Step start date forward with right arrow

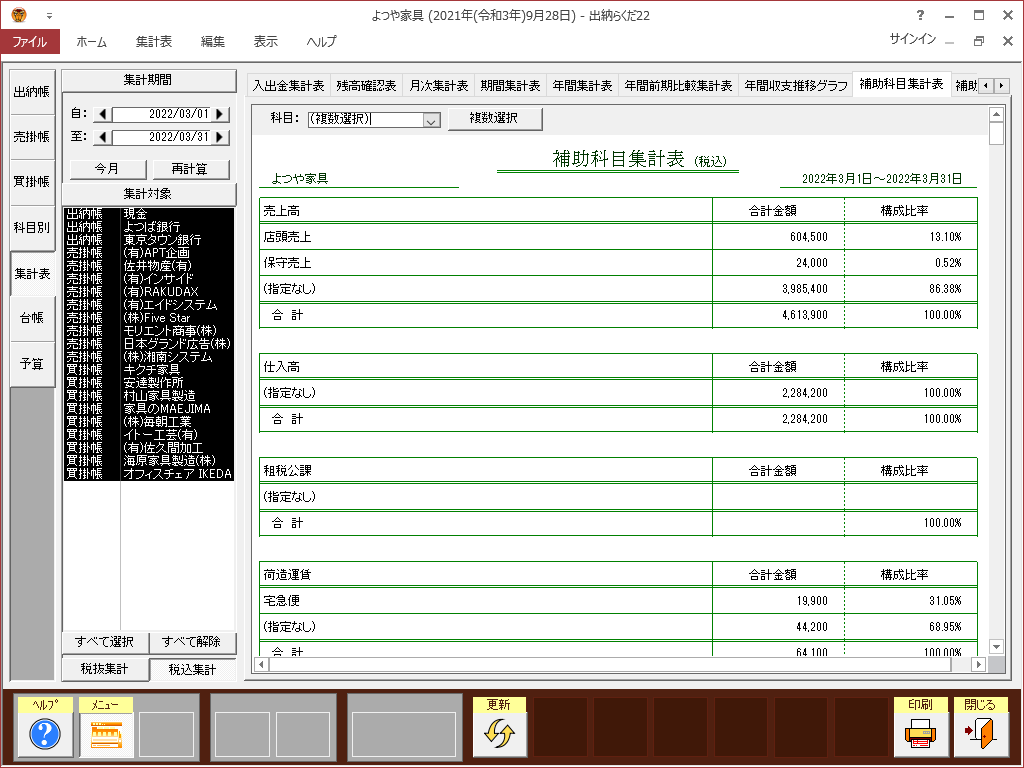(221, 114)
